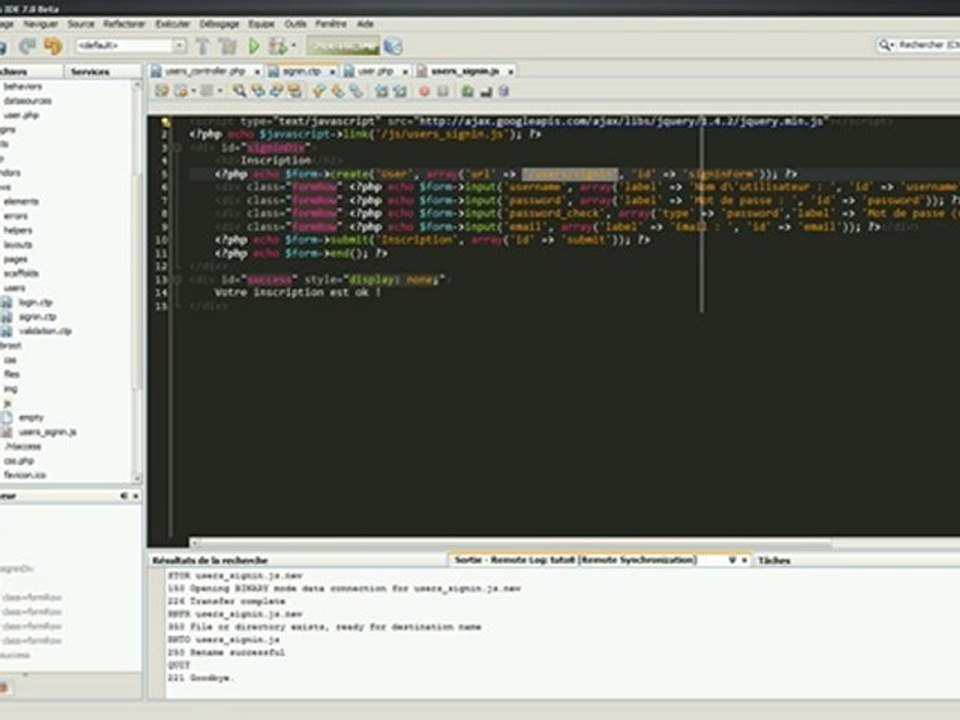Open the Aide menu
The width and height of the screenshot is (960, 720).
[x=365, y=24]
